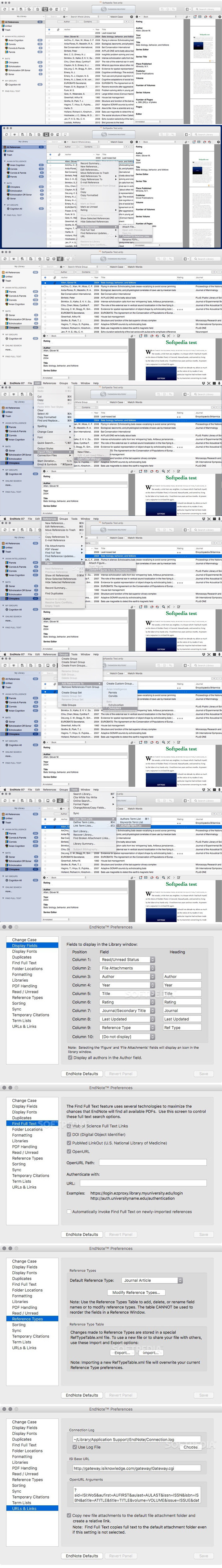Screen dimensions: 222x1568
Task: Click Choose button beside Connection Log path
Action: [190, 1447]
